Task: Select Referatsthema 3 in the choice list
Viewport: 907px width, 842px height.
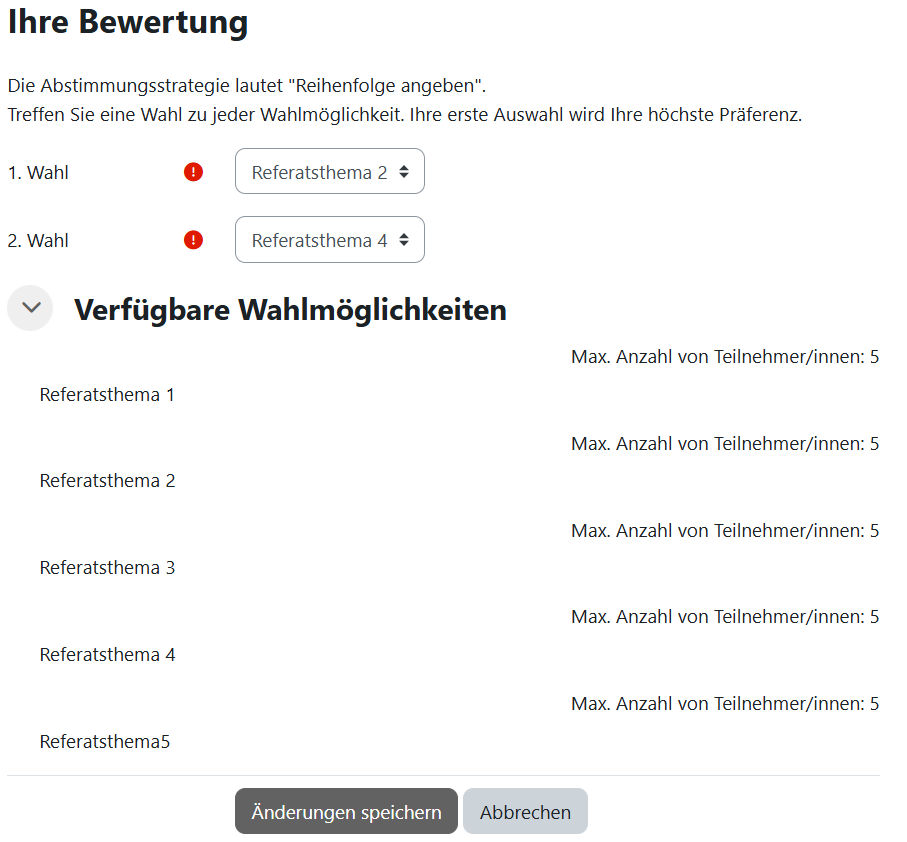Action: tap(107, 567)
